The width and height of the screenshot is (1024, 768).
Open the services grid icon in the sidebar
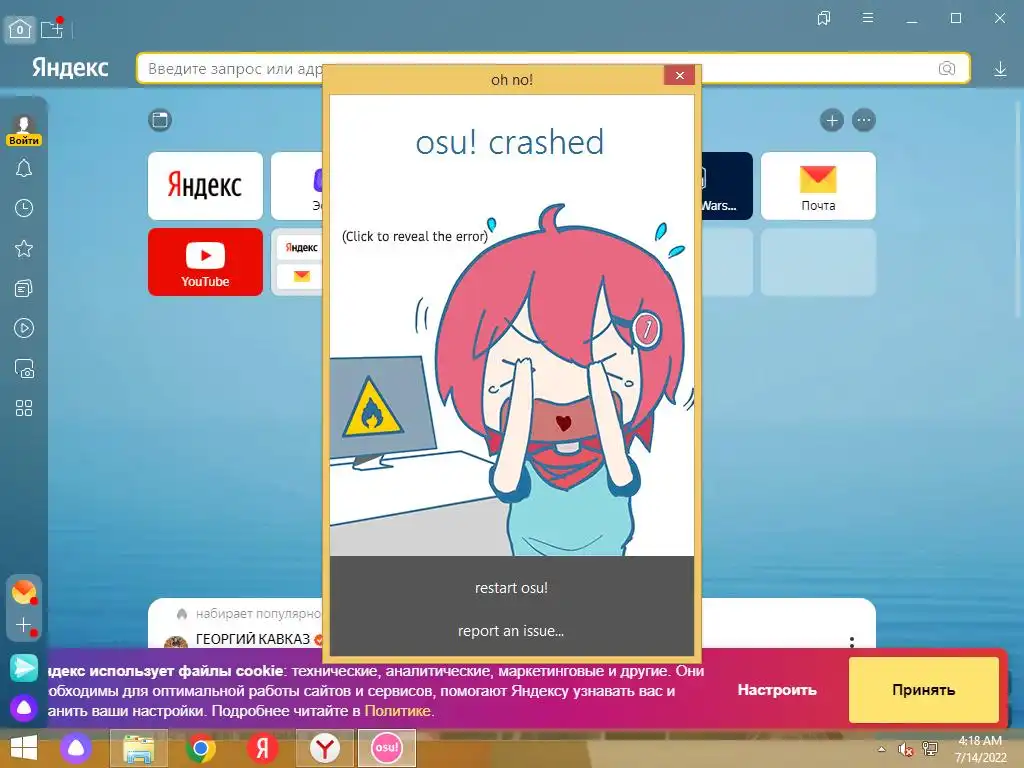tap(24, 408)
